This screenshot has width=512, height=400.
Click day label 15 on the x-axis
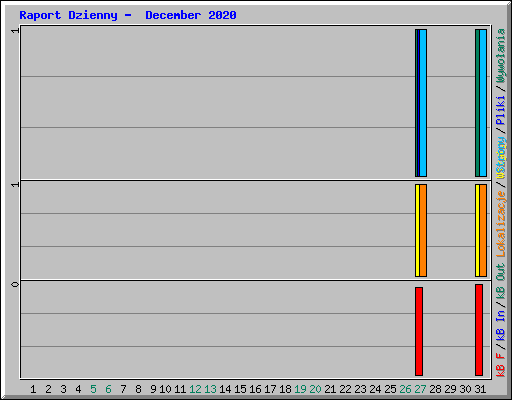(240, 389)
